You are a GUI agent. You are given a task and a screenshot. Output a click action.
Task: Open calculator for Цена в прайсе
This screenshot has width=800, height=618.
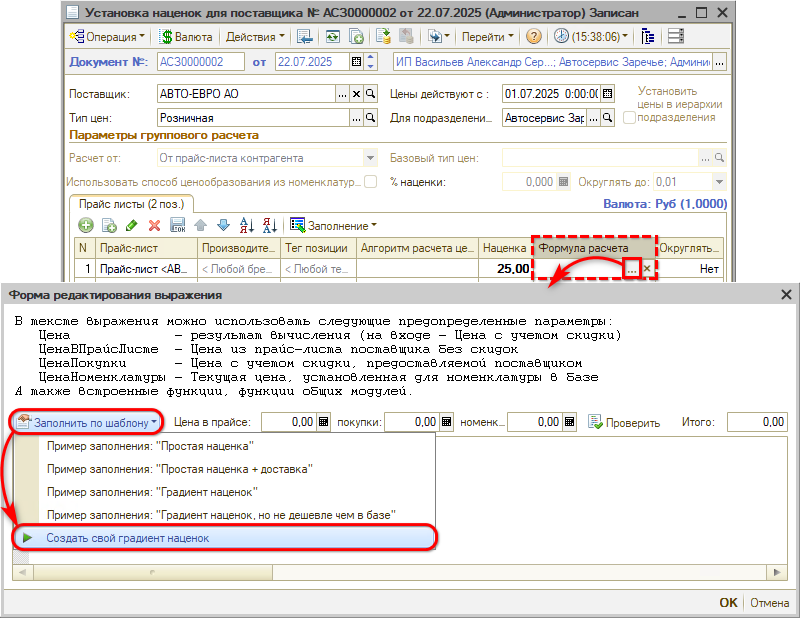[323, 422]
